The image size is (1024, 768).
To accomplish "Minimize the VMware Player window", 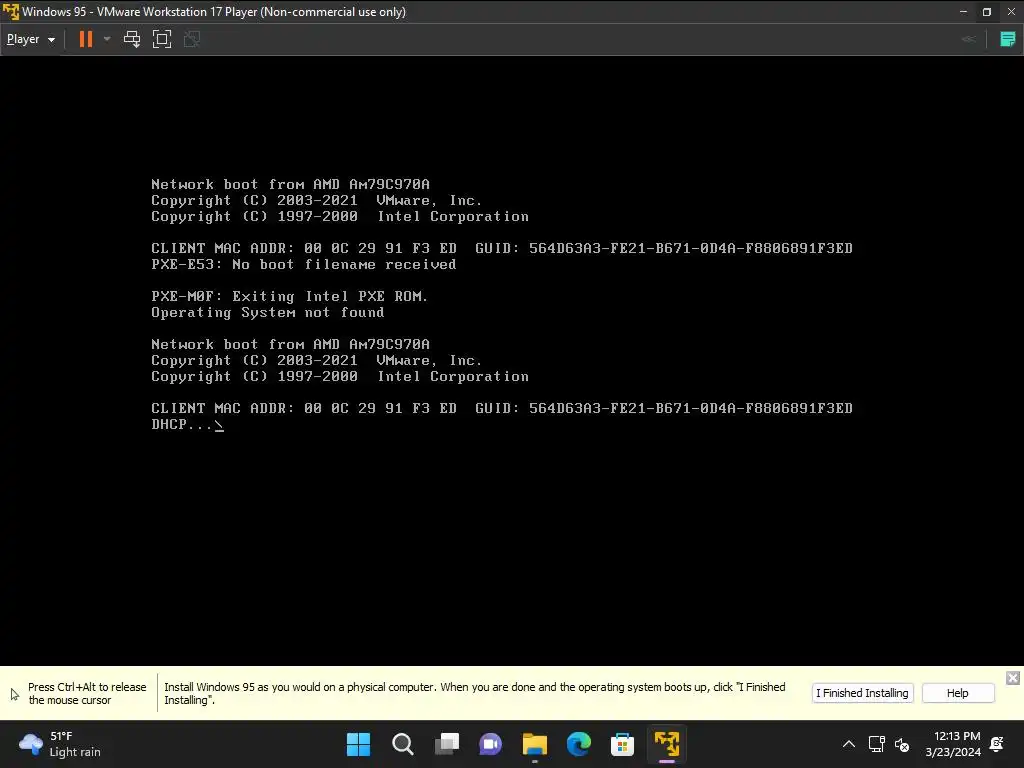I will tap(963, 12).
